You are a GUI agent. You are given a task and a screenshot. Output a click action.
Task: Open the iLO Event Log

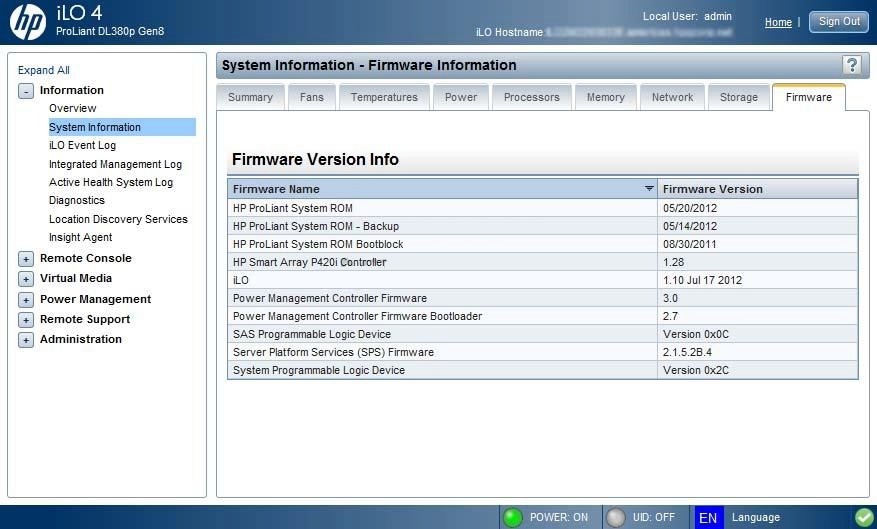(x=82, y=145)
